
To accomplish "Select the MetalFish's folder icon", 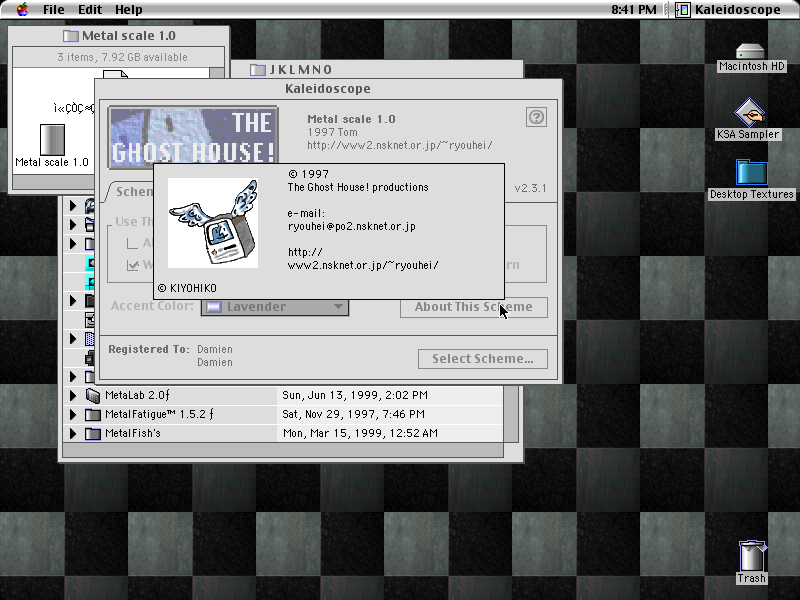I will tap(92, 434).
